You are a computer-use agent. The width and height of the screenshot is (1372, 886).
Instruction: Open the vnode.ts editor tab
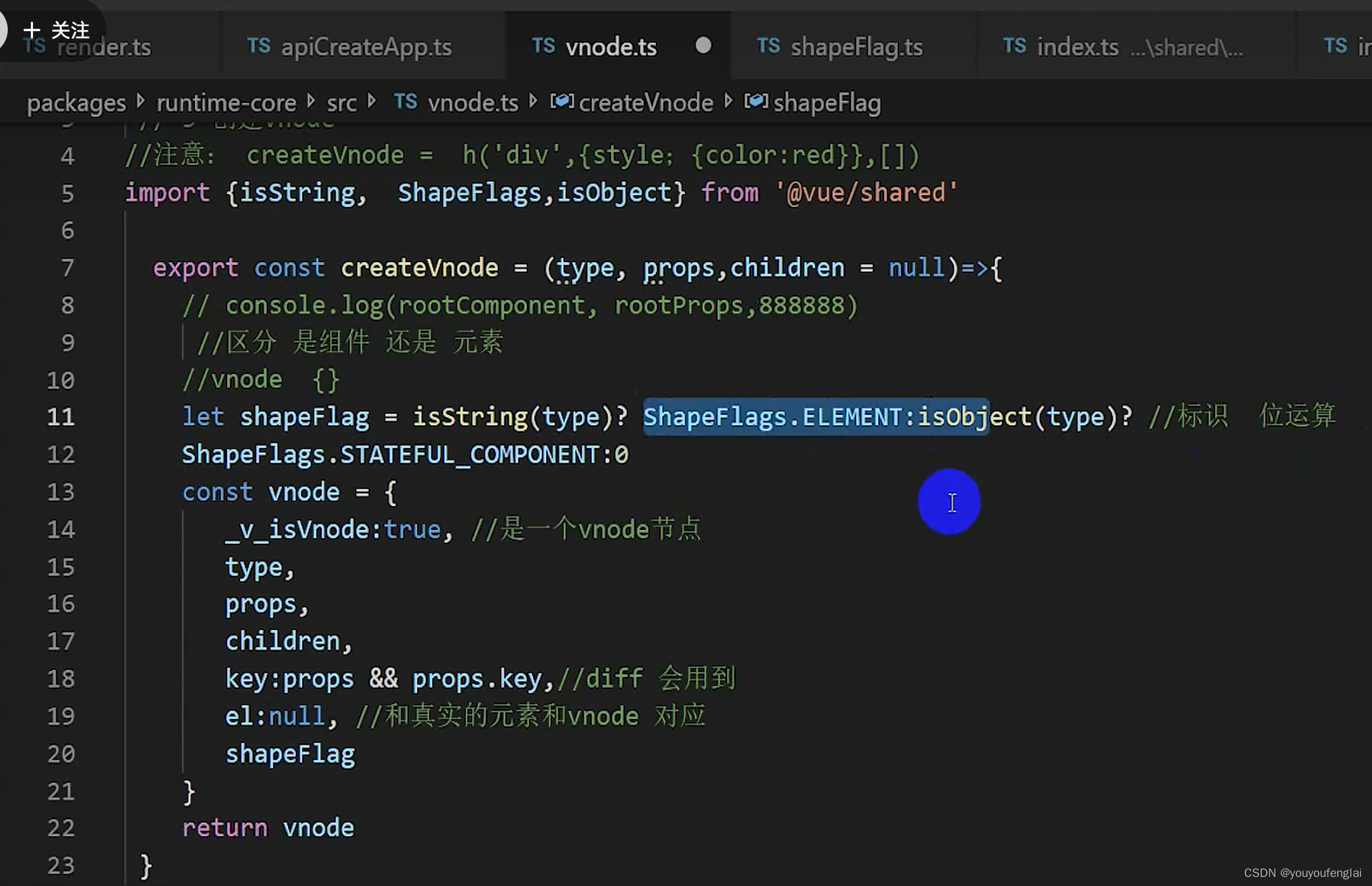pos(610,46)
